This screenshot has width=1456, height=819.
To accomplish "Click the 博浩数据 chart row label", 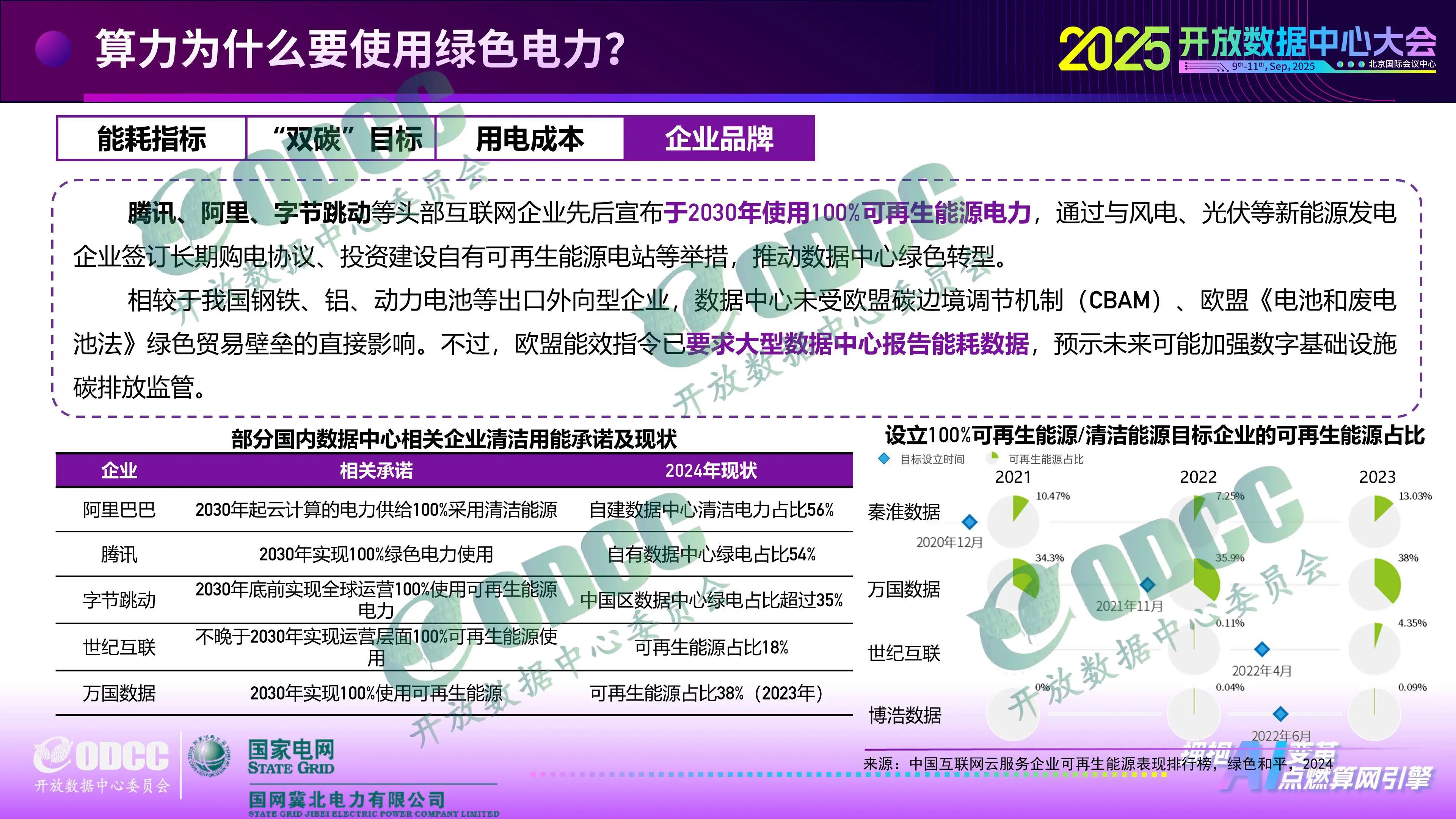I will point(905,715).
